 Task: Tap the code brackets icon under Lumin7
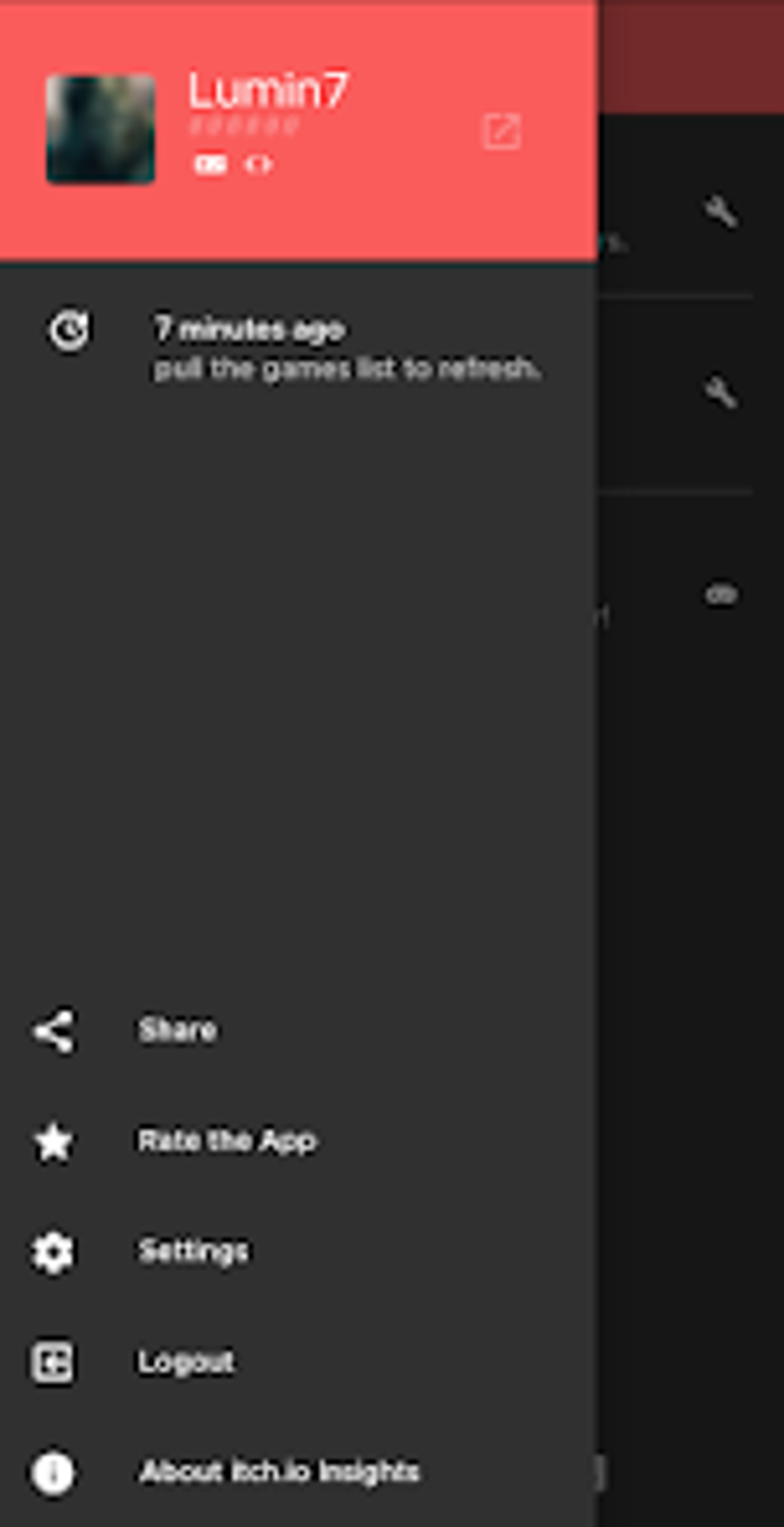[x=257, y=165]
